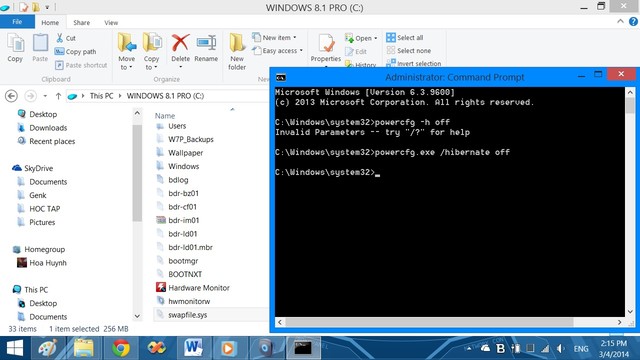Viewport: 640px width, 360px height.
Task: Go up one folder level arrow
Action: (x=58, y=96)
